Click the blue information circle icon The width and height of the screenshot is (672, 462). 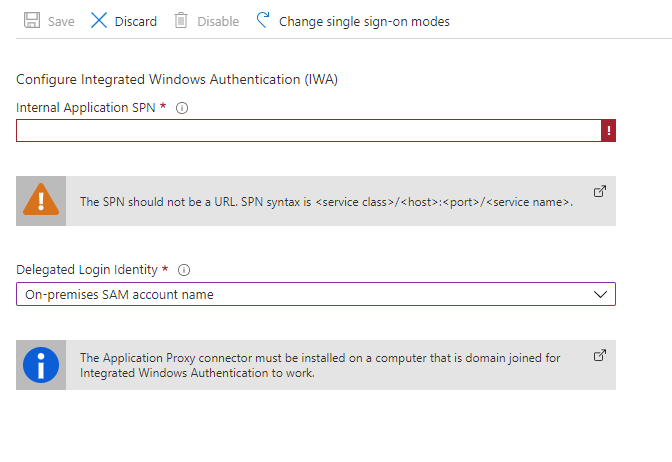coord(41,365)
